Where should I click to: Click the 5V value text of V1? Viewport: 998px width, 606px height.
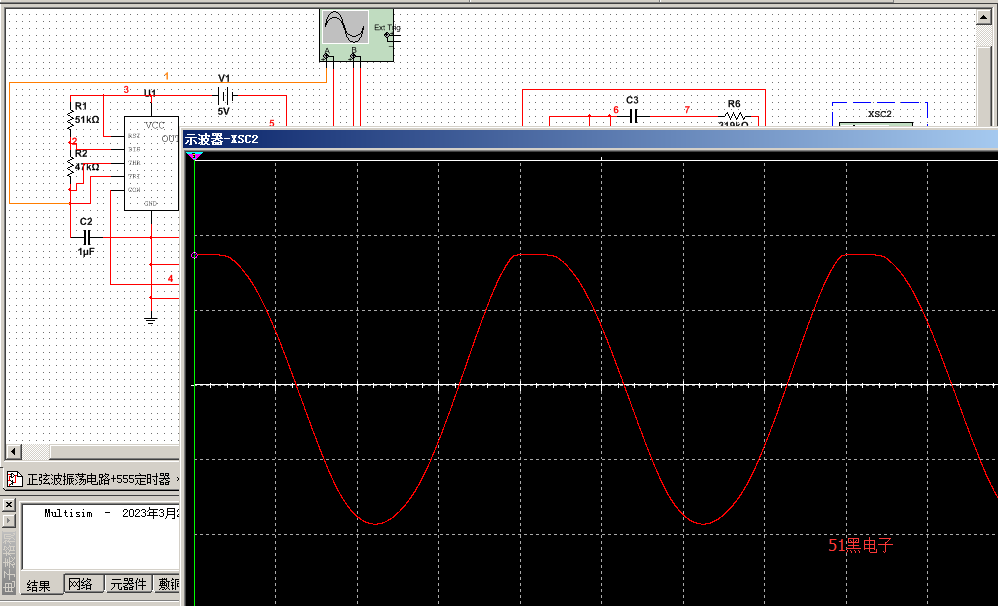(x=223, y=111)
